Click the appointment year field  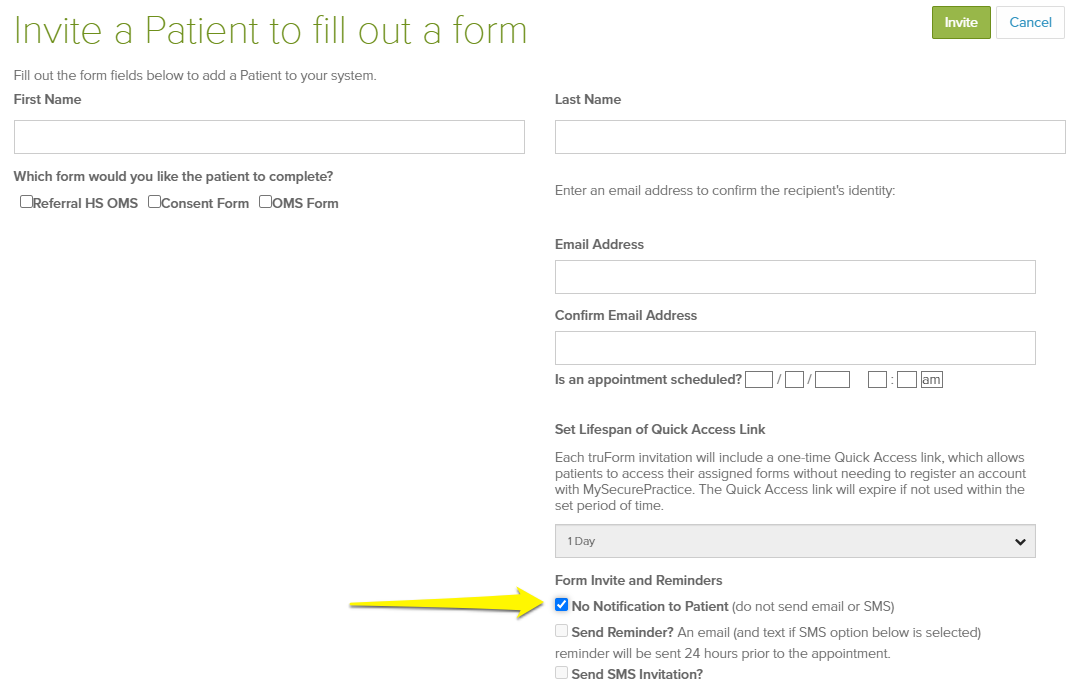tap(832, 379)
